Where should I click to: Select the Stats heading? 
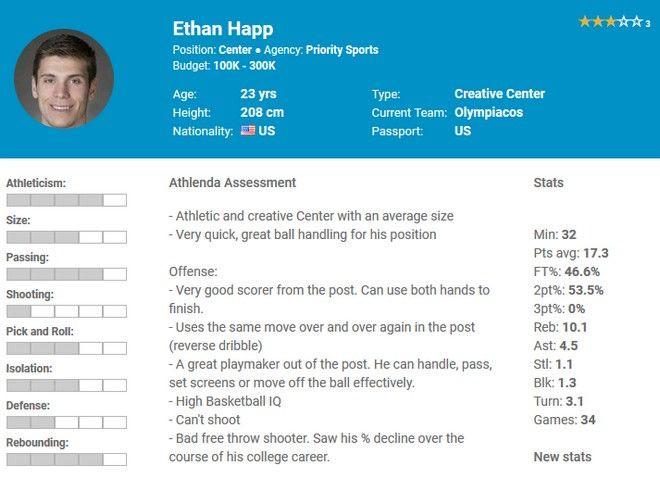coord(548,183)
